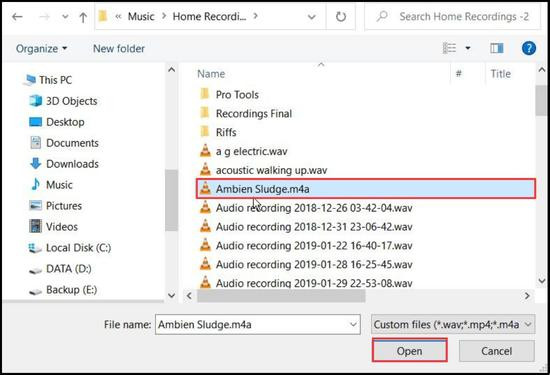
Task: Open Pictures in sidebar
Action: (63, 206)
